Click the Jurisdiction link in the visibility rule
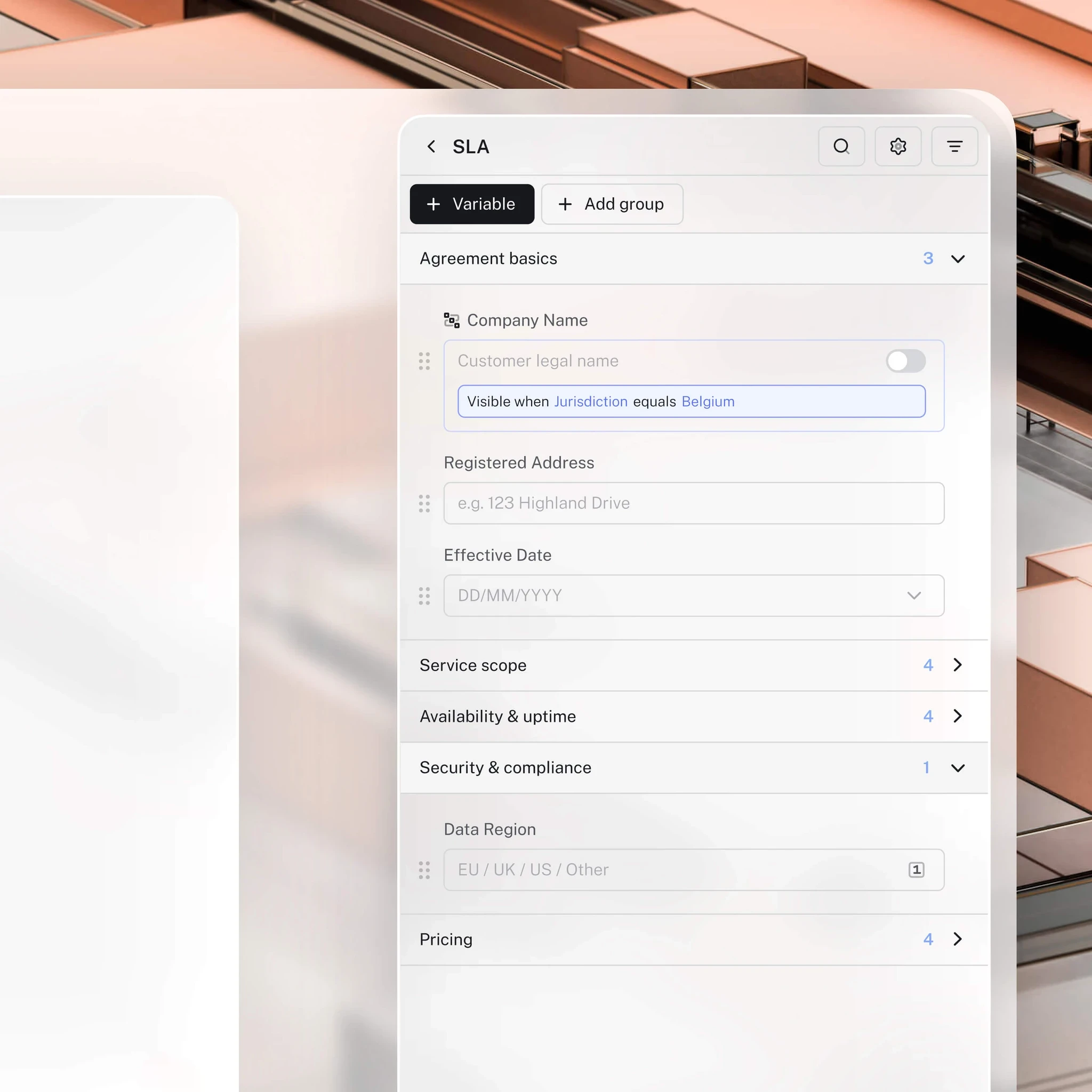Viewport: 1092px width, 1092px height. [591, 402]
